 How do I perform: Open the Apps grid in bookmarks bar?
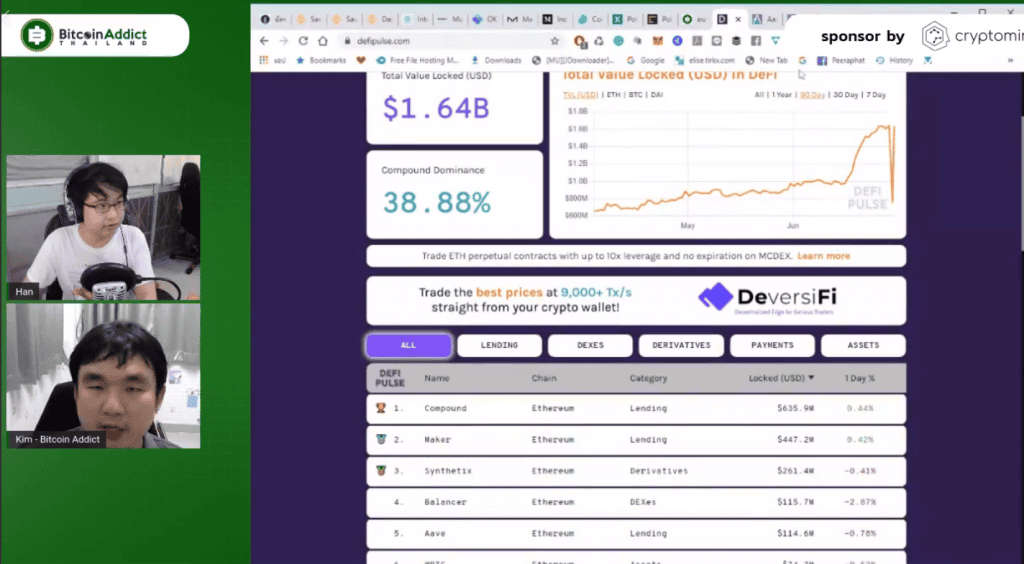[x=264, y=60]
